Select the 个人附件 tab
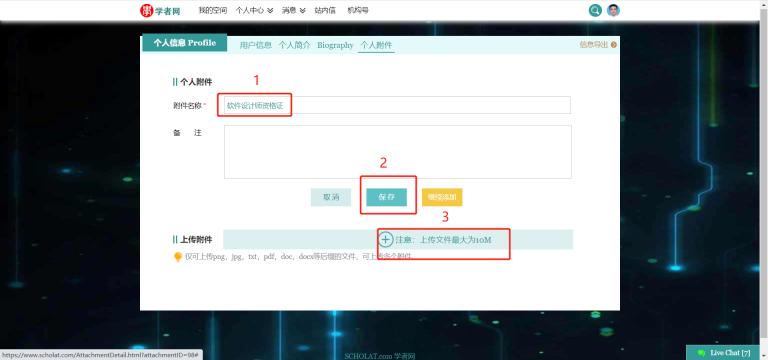Viewport: 768px width, 360px height. 376,45
